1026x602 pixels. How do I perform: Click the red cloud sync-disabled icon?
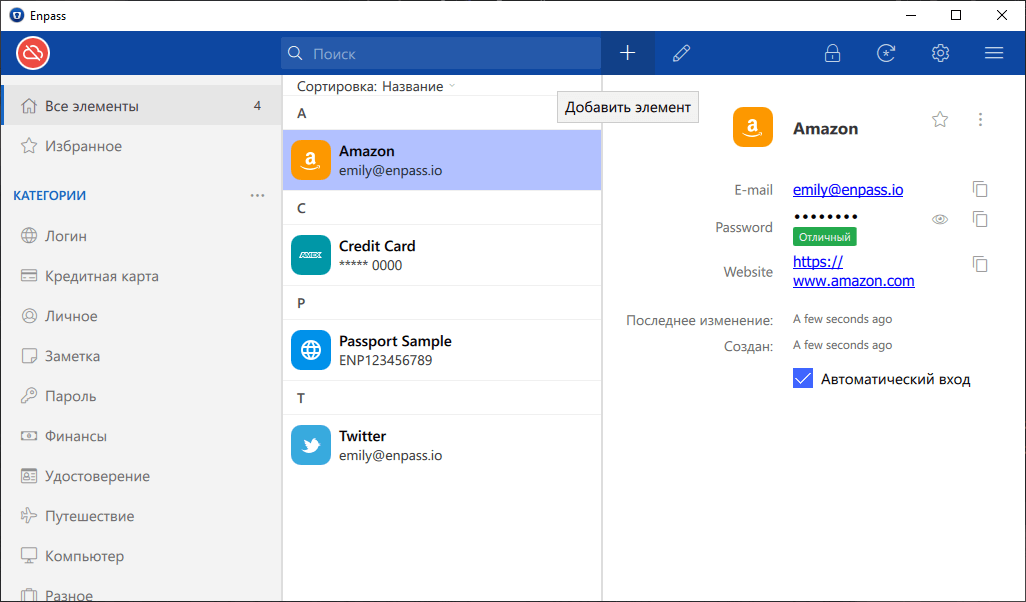coord(33,53)
